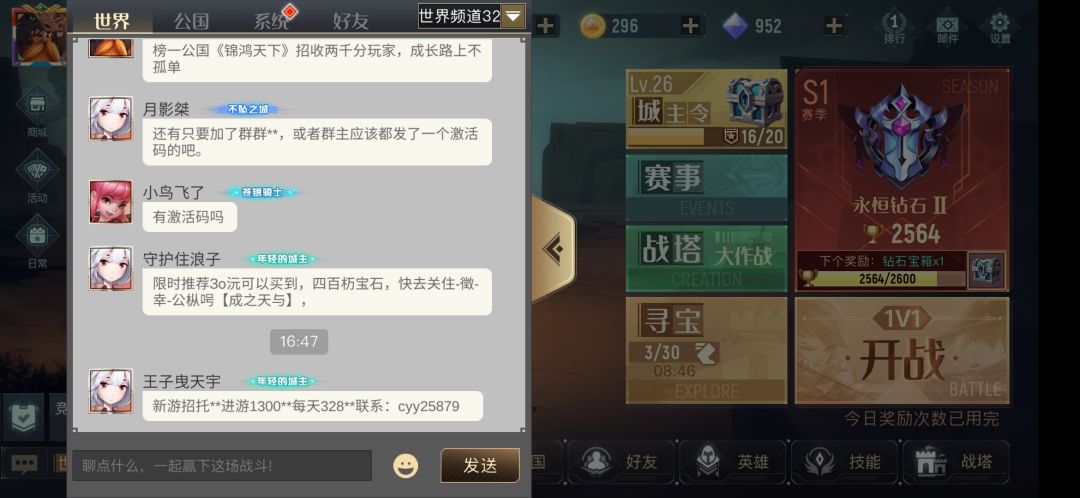
Task: Click the settings gear icon (设置)
Action: coord(1000,28)
